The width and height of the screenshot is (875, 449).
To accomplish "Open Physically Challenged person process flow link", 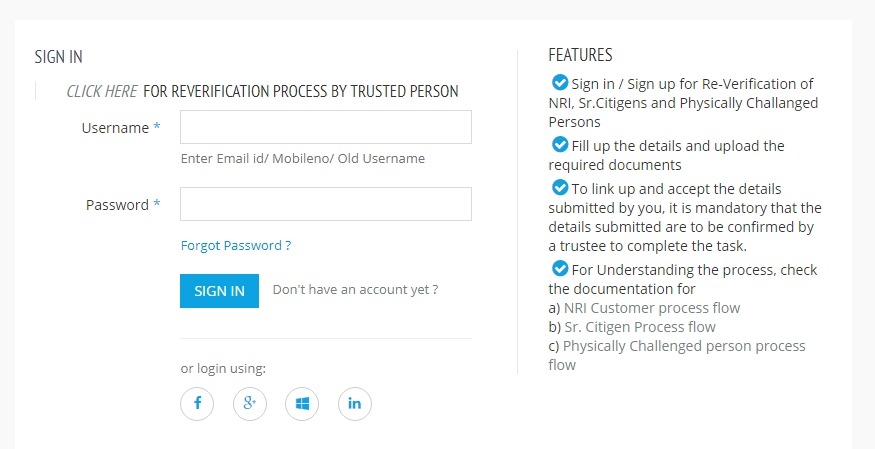I will tap(684, 346).
